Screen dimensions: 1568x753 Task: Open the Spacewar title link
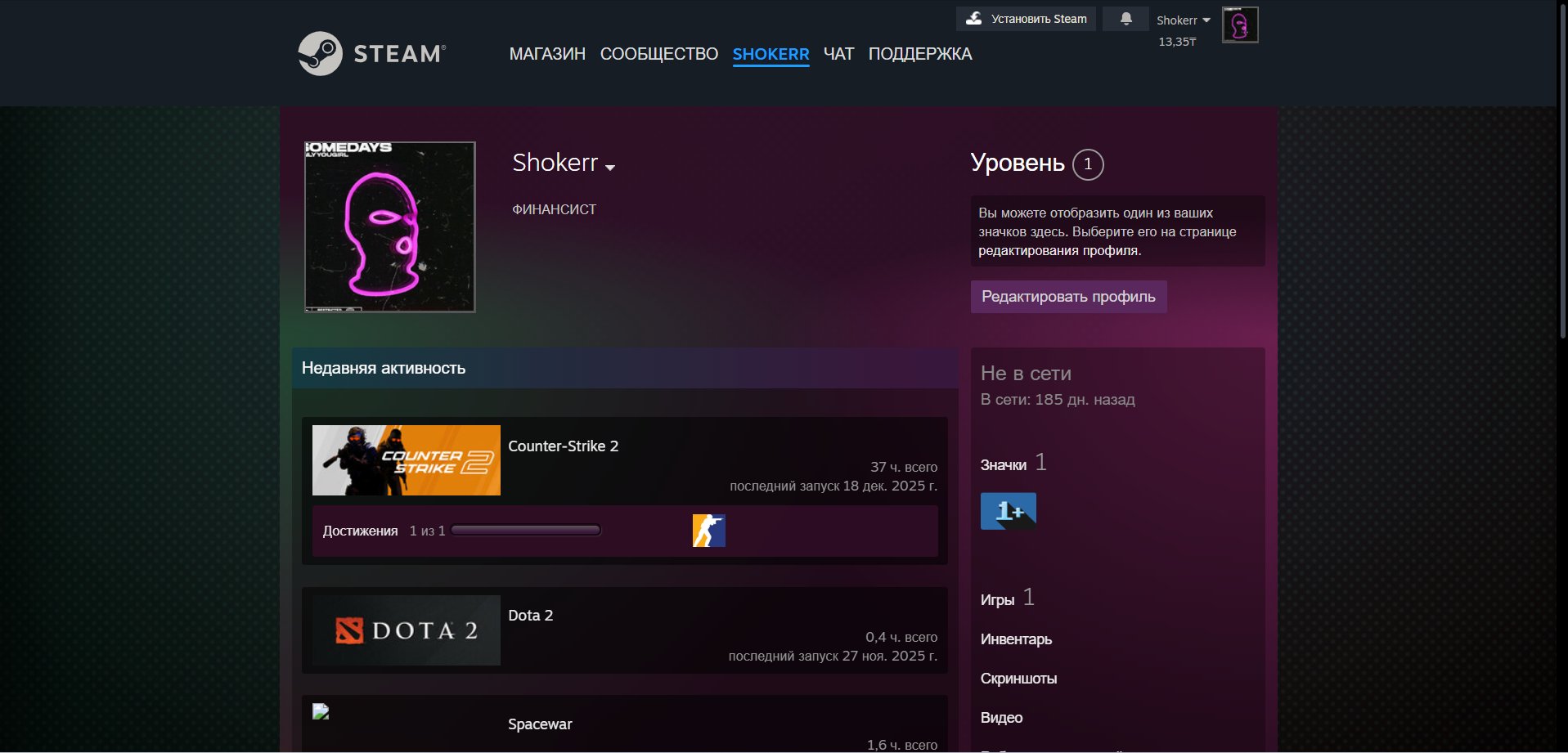point(540,724)
